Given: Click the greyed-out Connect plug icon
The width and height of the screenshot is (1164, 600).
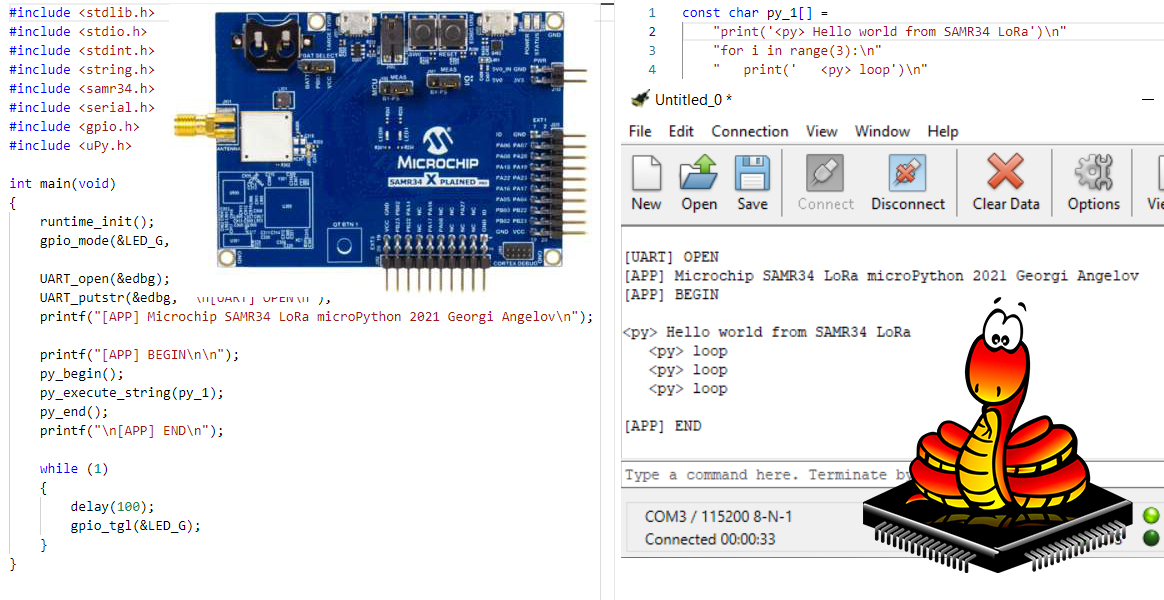Looking at the screenshot, I should 825,174.
